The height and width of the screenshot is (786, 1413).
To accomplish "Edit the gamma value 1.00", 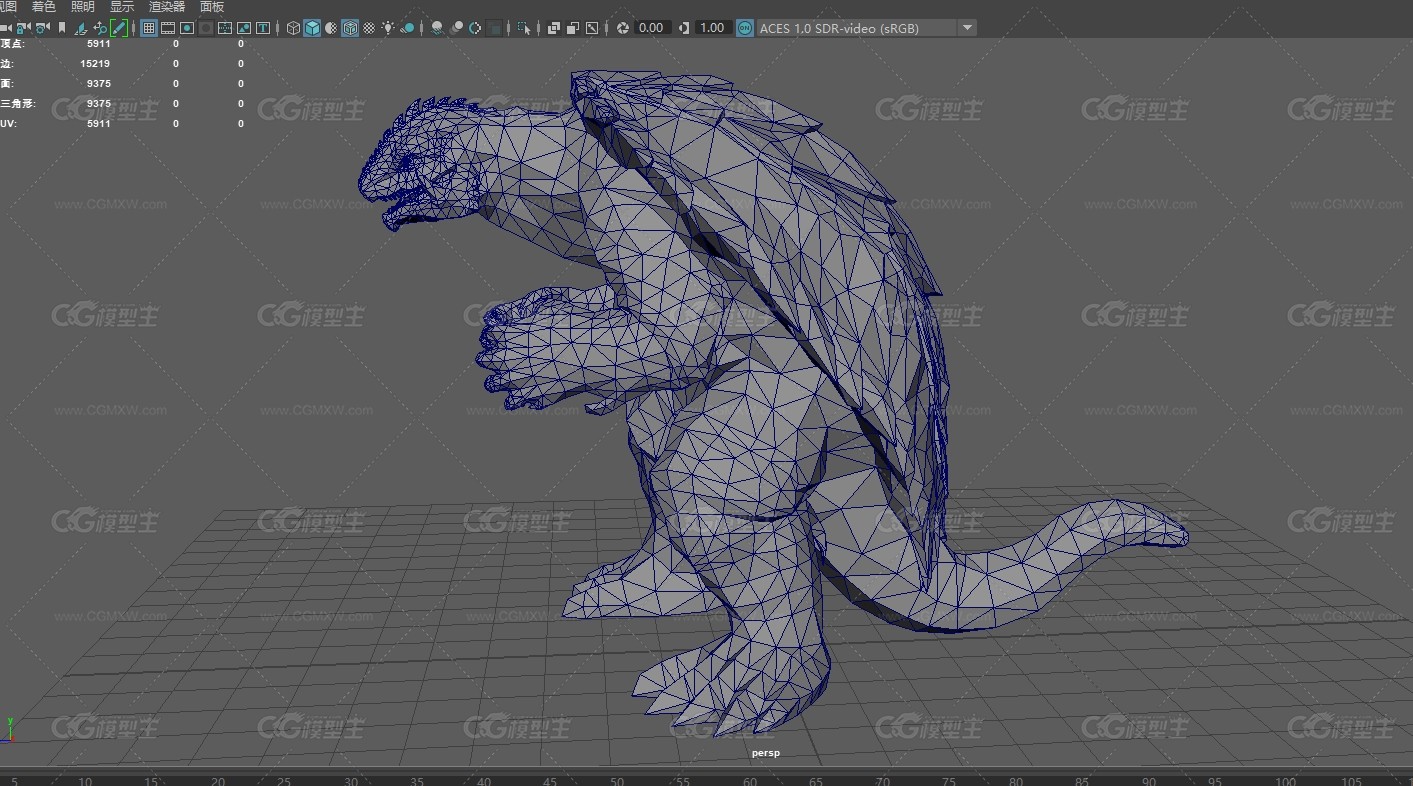I will pos(712,28).
